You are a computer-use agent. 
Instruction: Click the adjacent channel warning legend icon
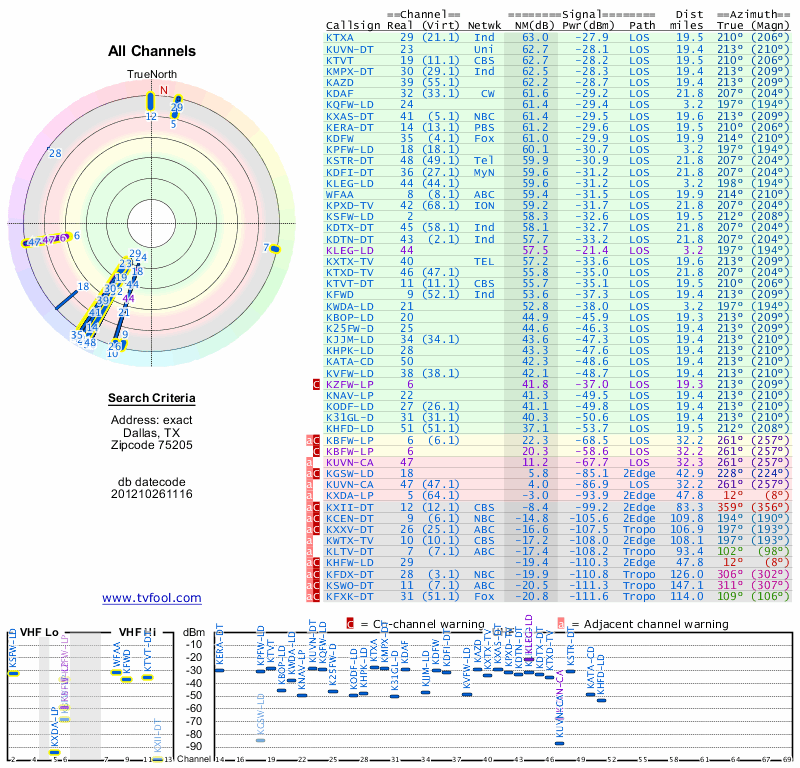click(562, 623)
